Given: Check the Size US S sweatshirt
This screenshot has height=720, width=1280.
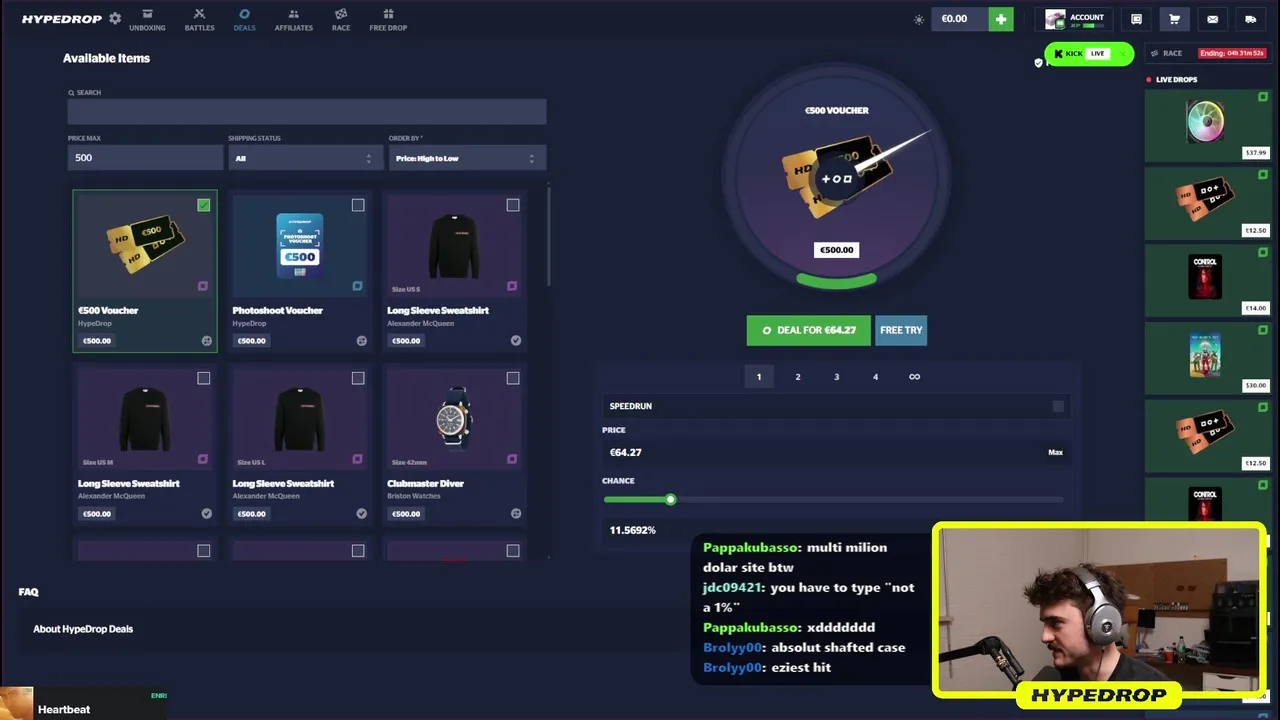Looking at the screenshot, I should 513,205.
